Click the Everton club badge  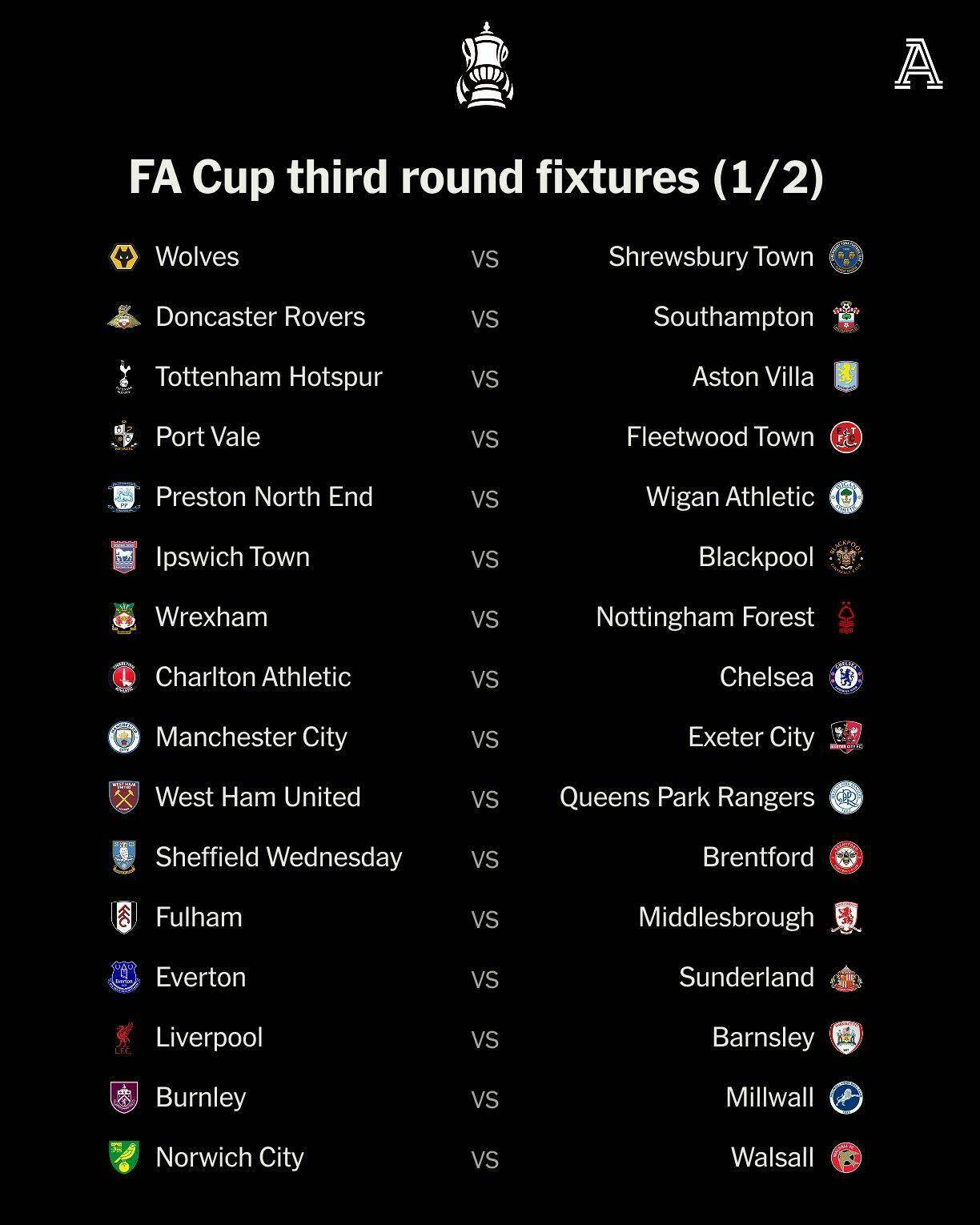pyautogui.click(x=124, y=978)
